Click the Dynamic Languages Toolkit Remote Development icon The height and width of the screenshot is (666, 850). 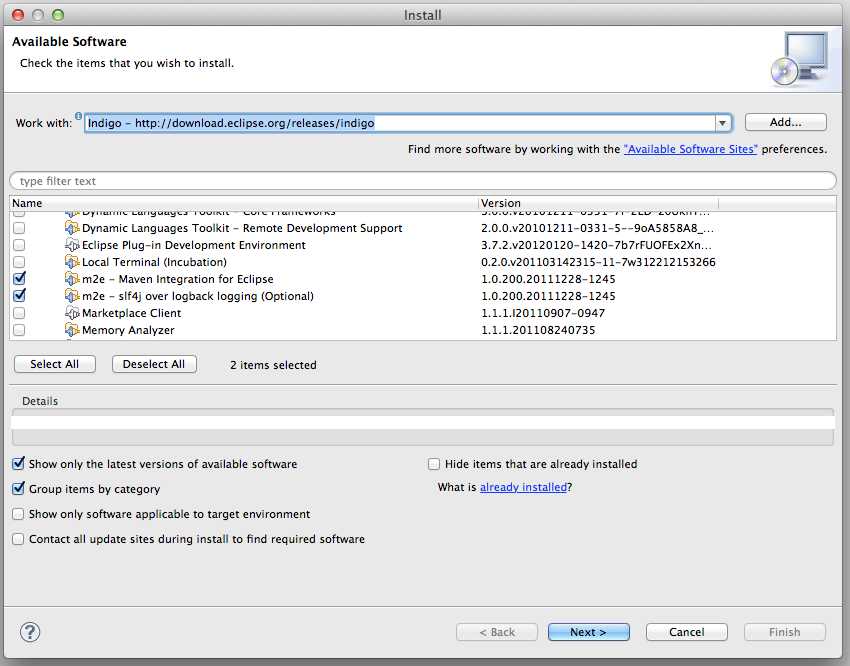pyautogui.click(x=72, y=228)
